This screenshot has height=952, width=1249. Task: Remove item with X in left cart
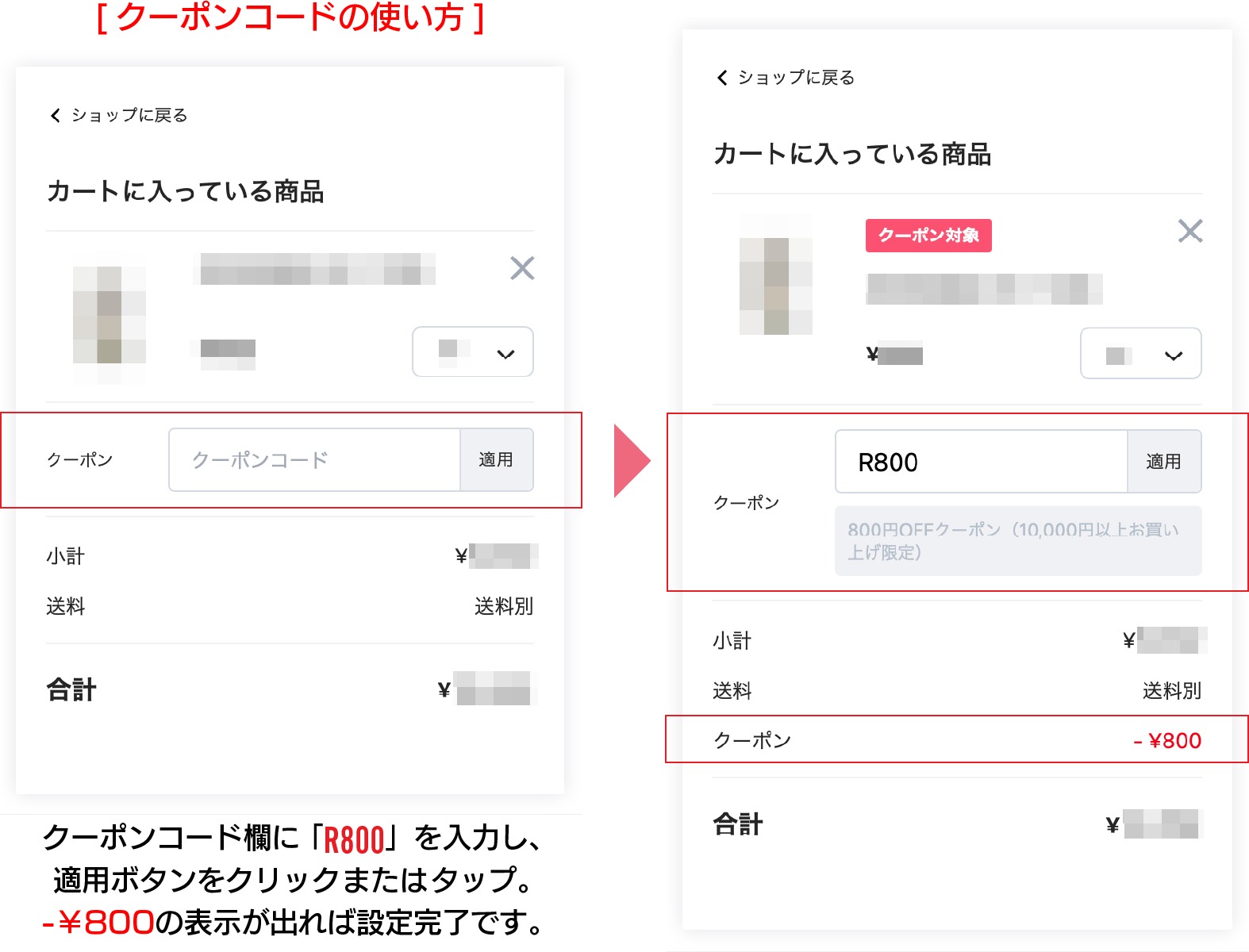pyautogui.click(x=522, y=268)
